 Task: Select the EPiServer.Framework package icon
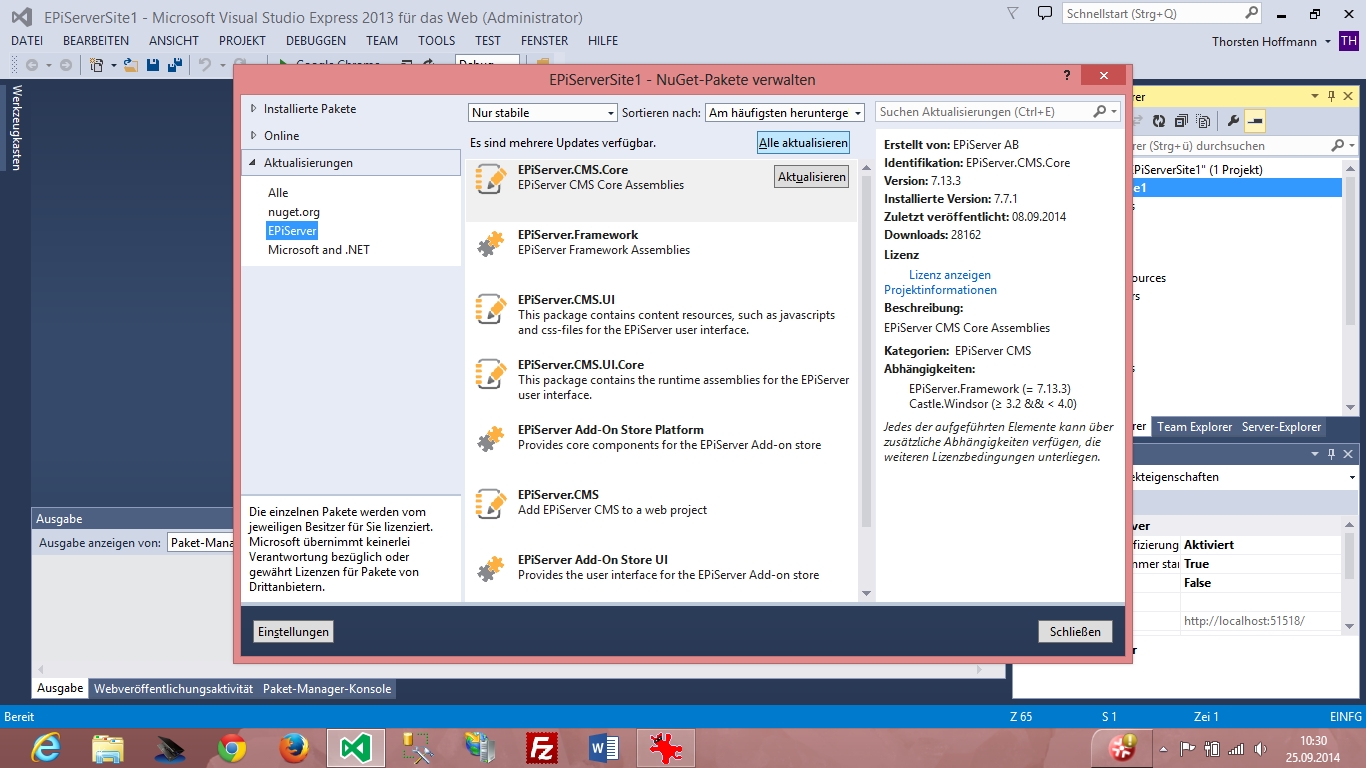coord(491,243)
